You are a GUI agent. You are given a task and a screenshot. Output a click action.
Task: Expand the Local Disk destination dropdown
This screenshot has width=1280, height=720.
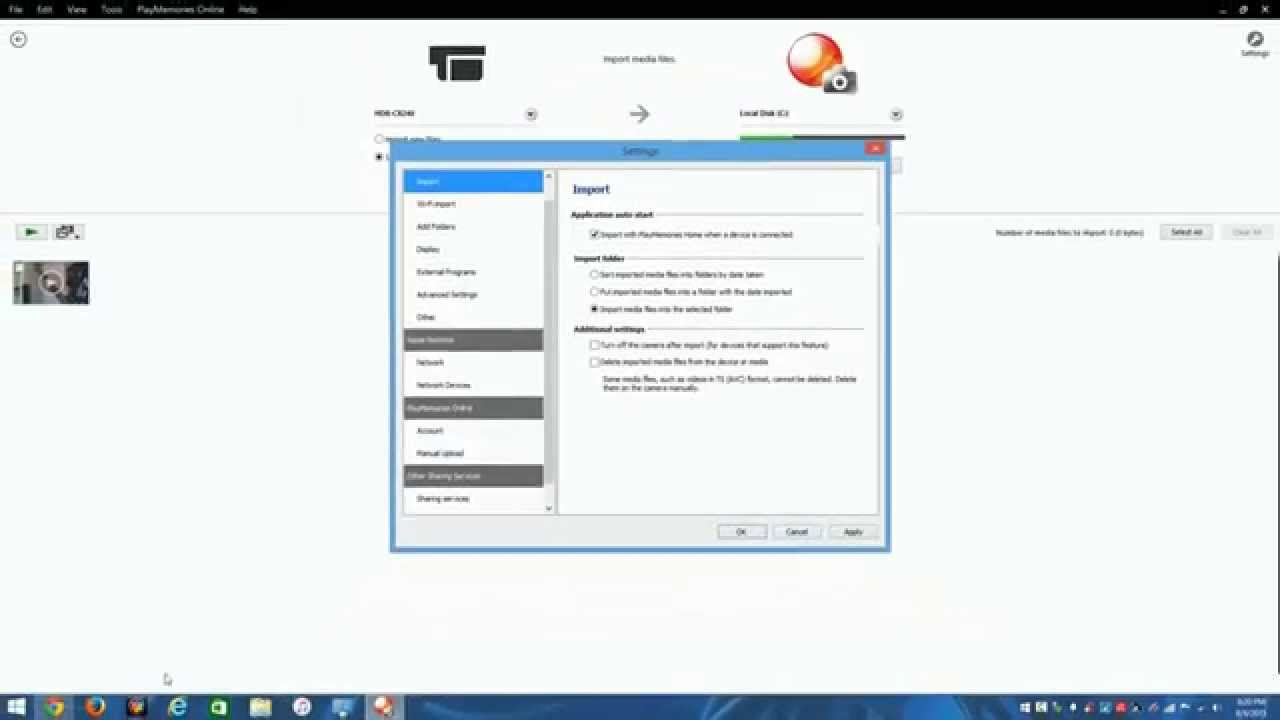896,114
